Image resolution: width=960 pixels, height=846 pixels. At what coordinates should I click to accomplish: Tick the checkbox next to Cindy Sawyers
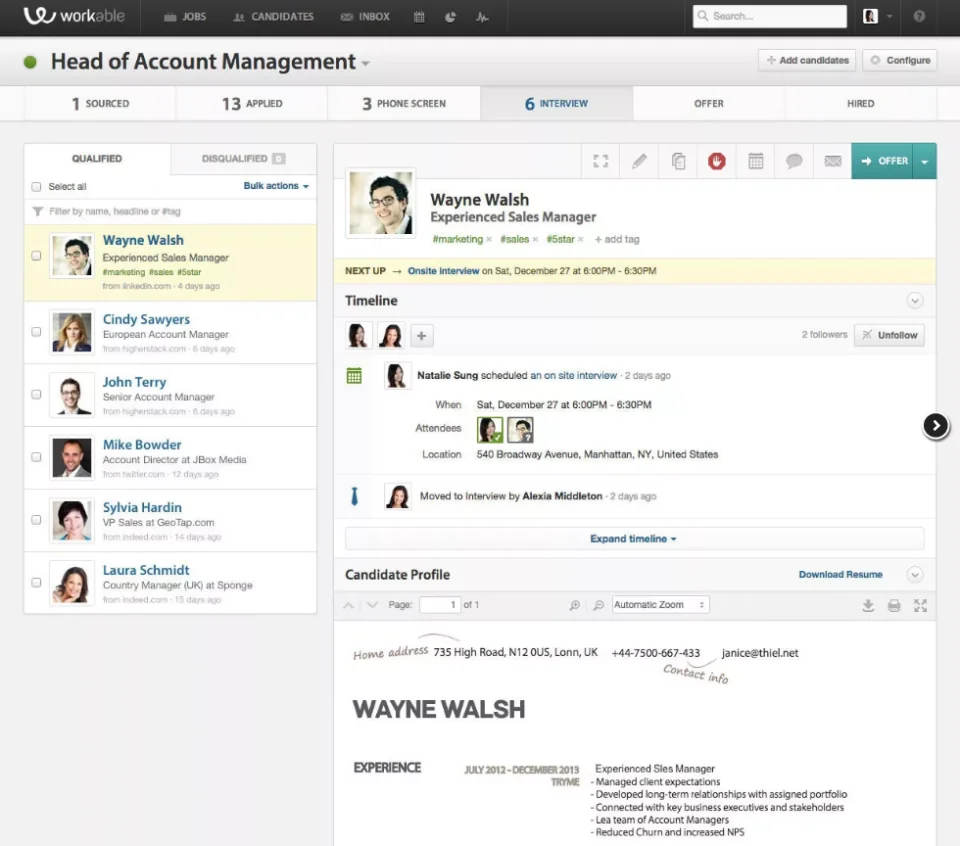36,331
